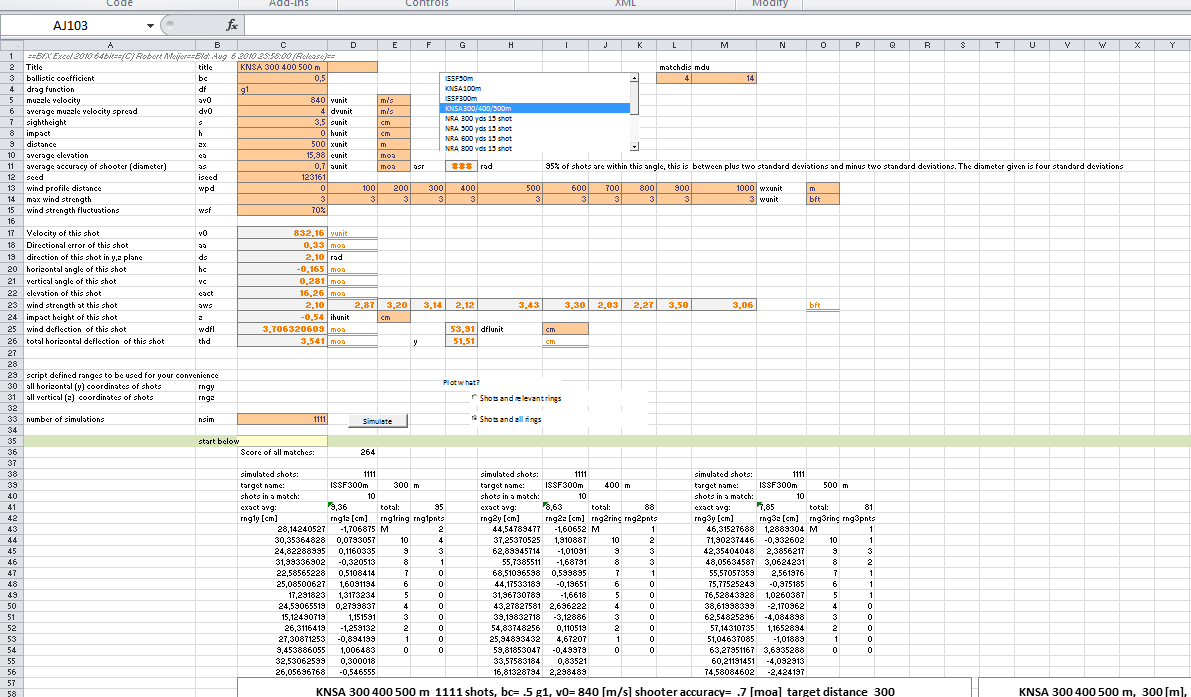This screenshot has width=1191, height=697.
Task: Click the fx Insert Function icon
Action: [232, 25]
